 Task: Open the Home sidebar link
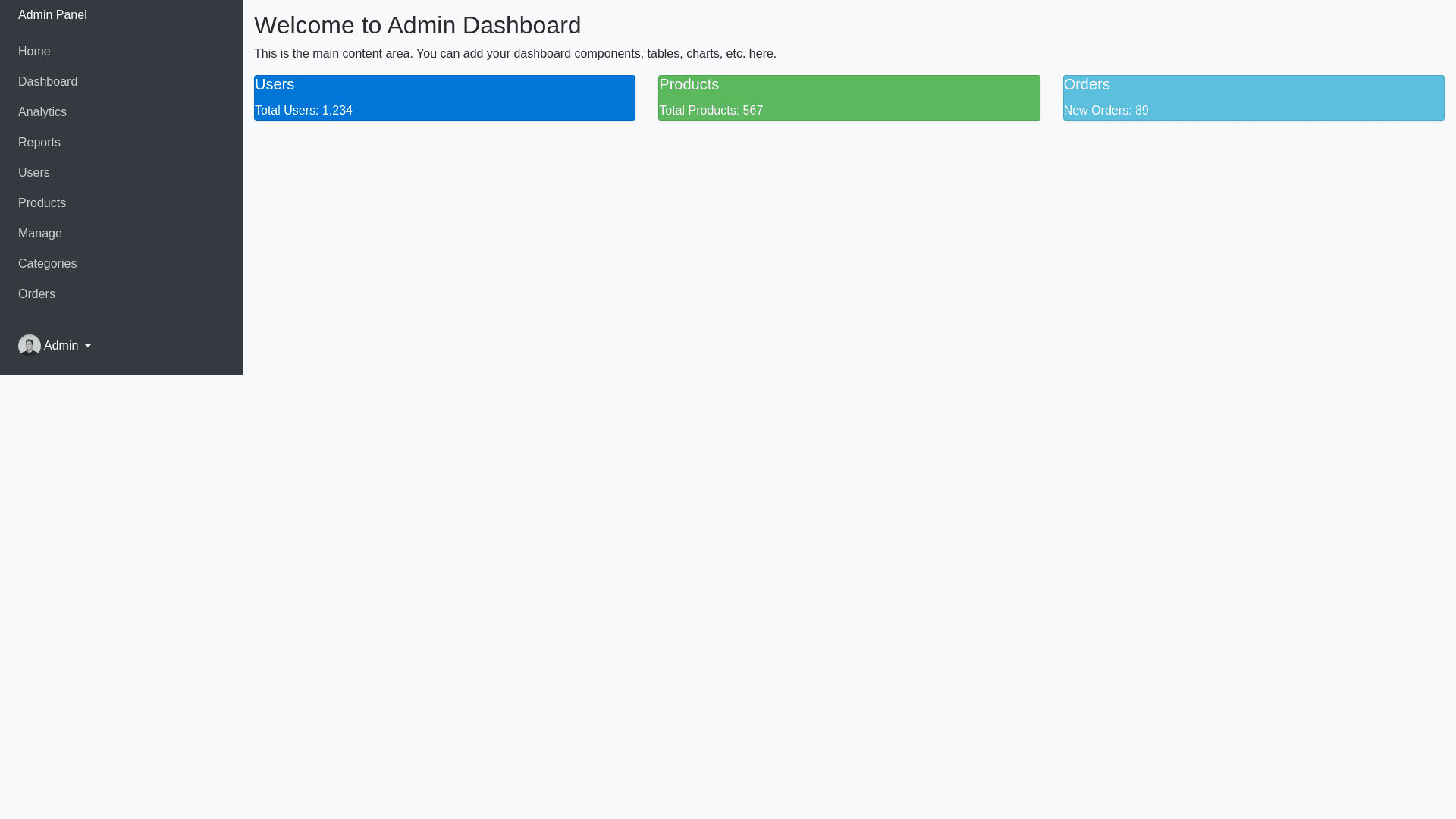34,52
